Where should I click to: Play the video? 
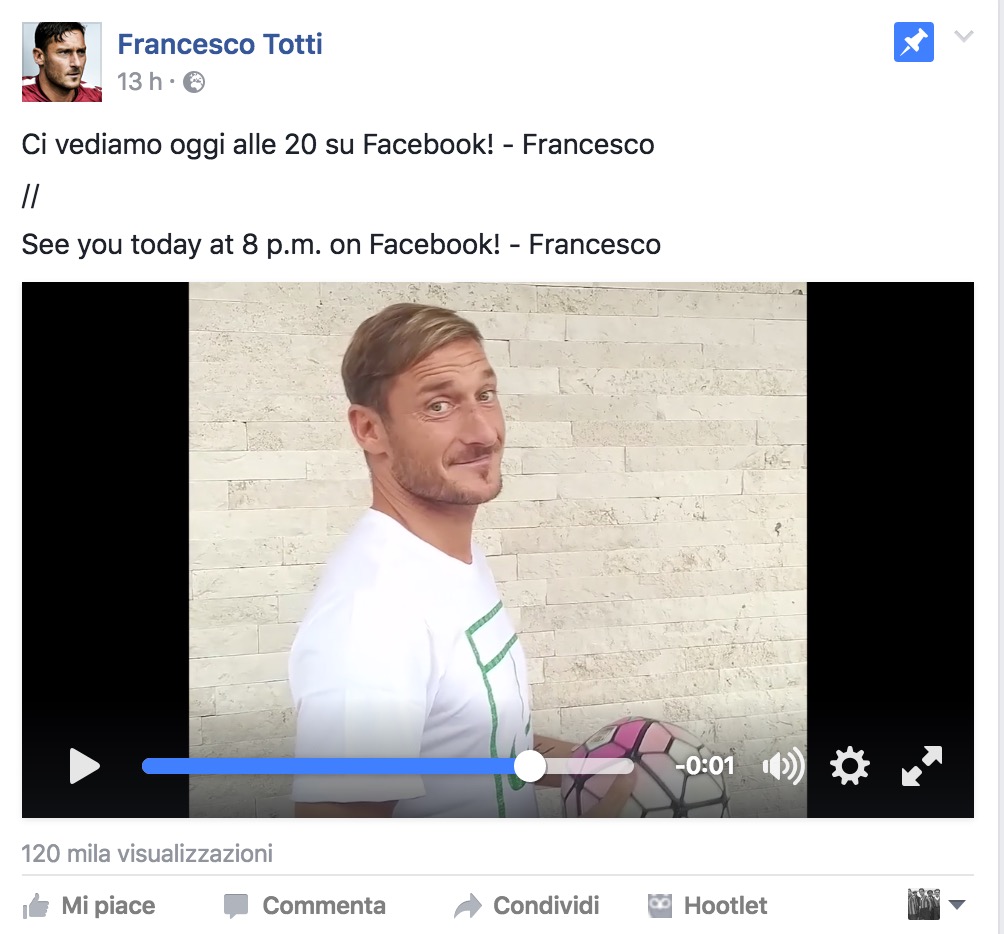(x=85, y=766)
